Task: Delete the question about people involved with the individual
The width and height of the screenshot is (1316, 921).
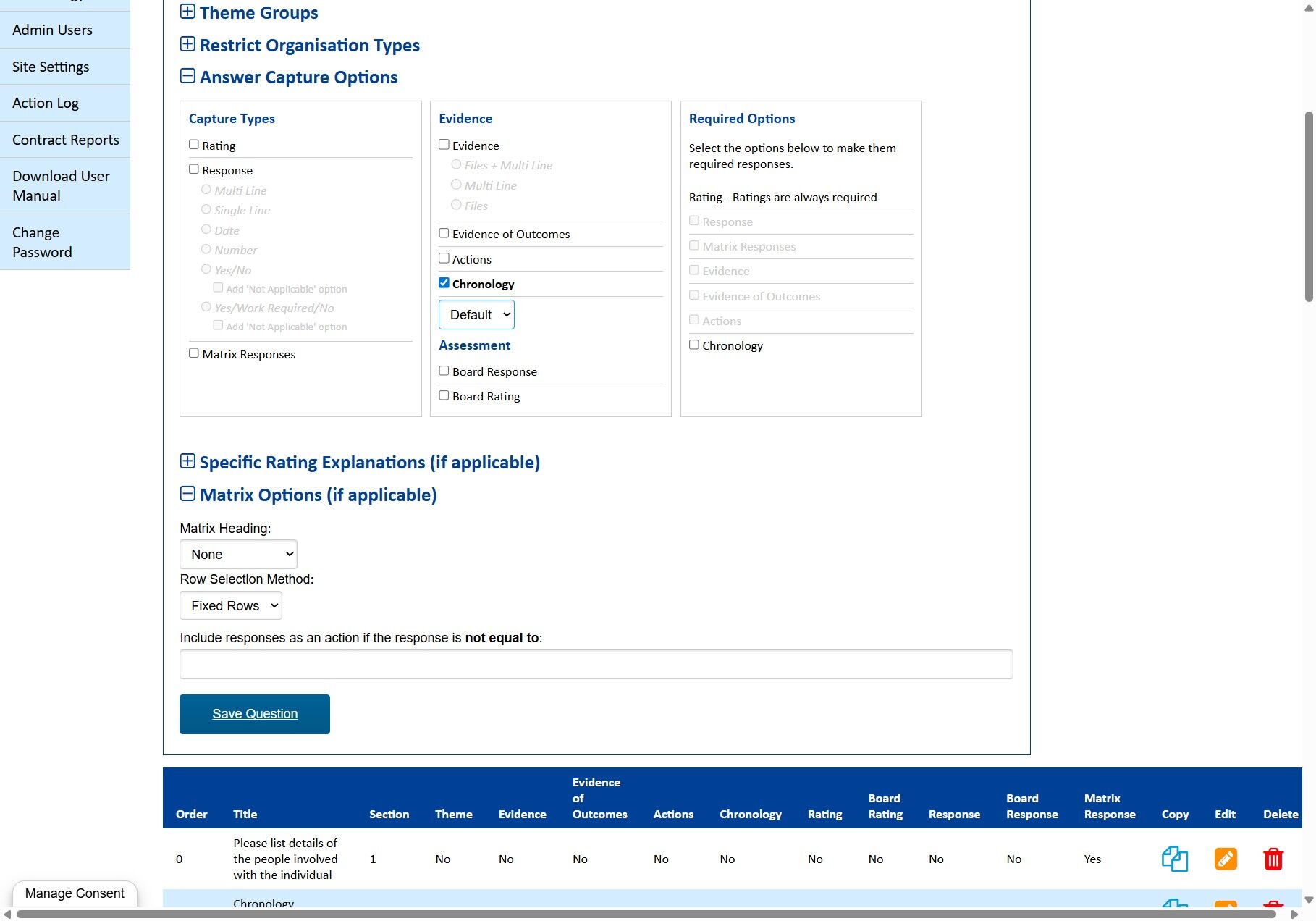Action: [x=1273, y=859]
